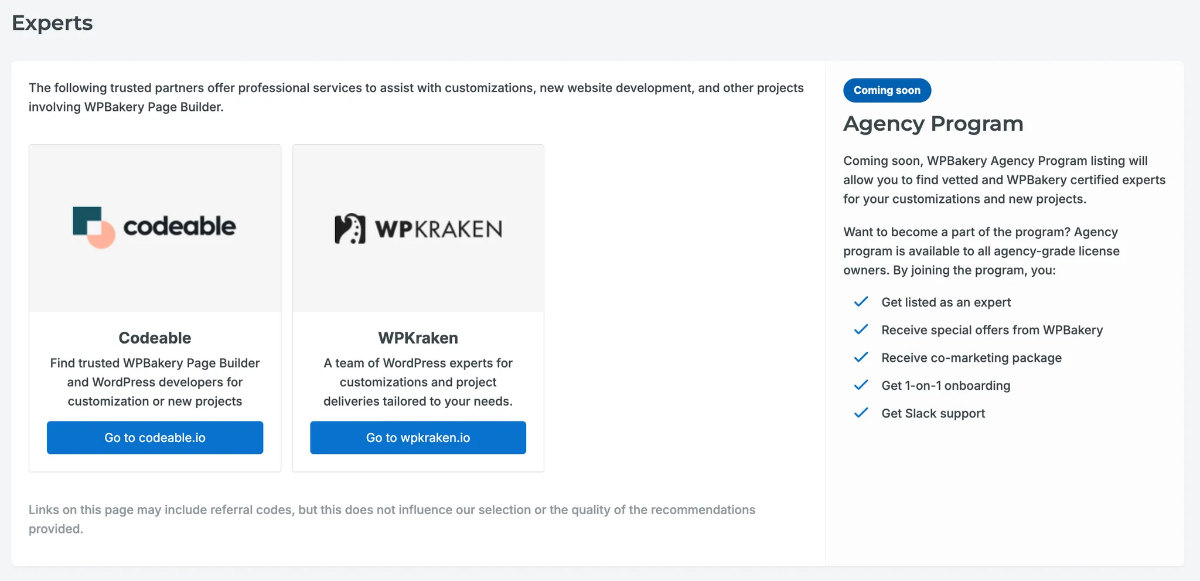
Task: Click the 'Go to codeable.io' button
Action: [154, 437]
